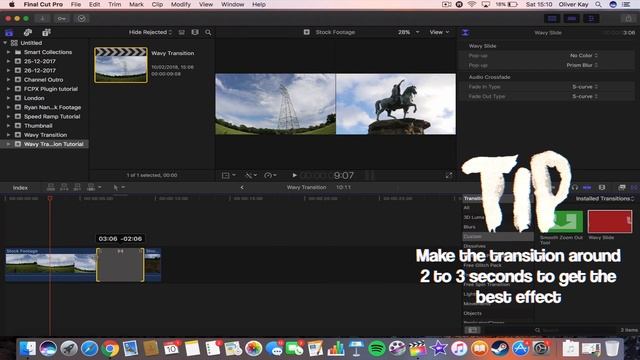The width and height of the screenshot is (640, 360).
Task: Click the Import Media arrow button
Action: (x=42, y=18)
